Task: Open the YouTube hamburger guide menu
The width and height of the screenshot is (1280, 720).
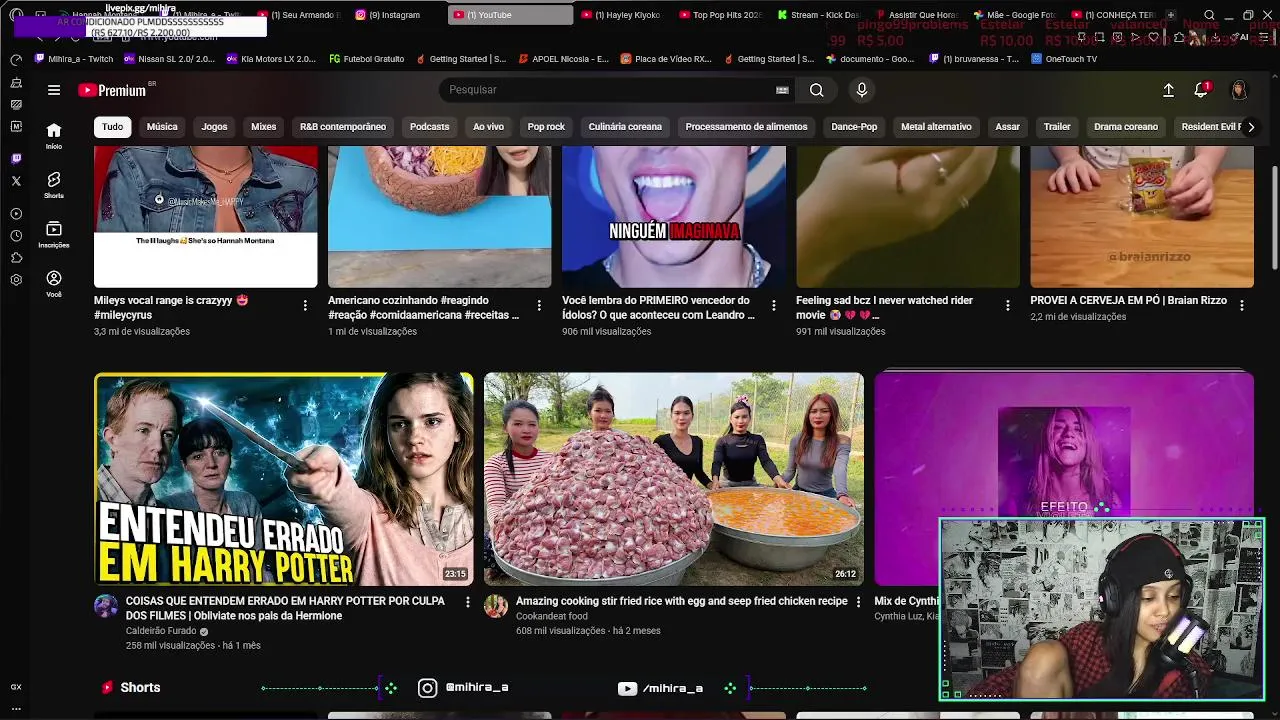Action: click(54, 90)
